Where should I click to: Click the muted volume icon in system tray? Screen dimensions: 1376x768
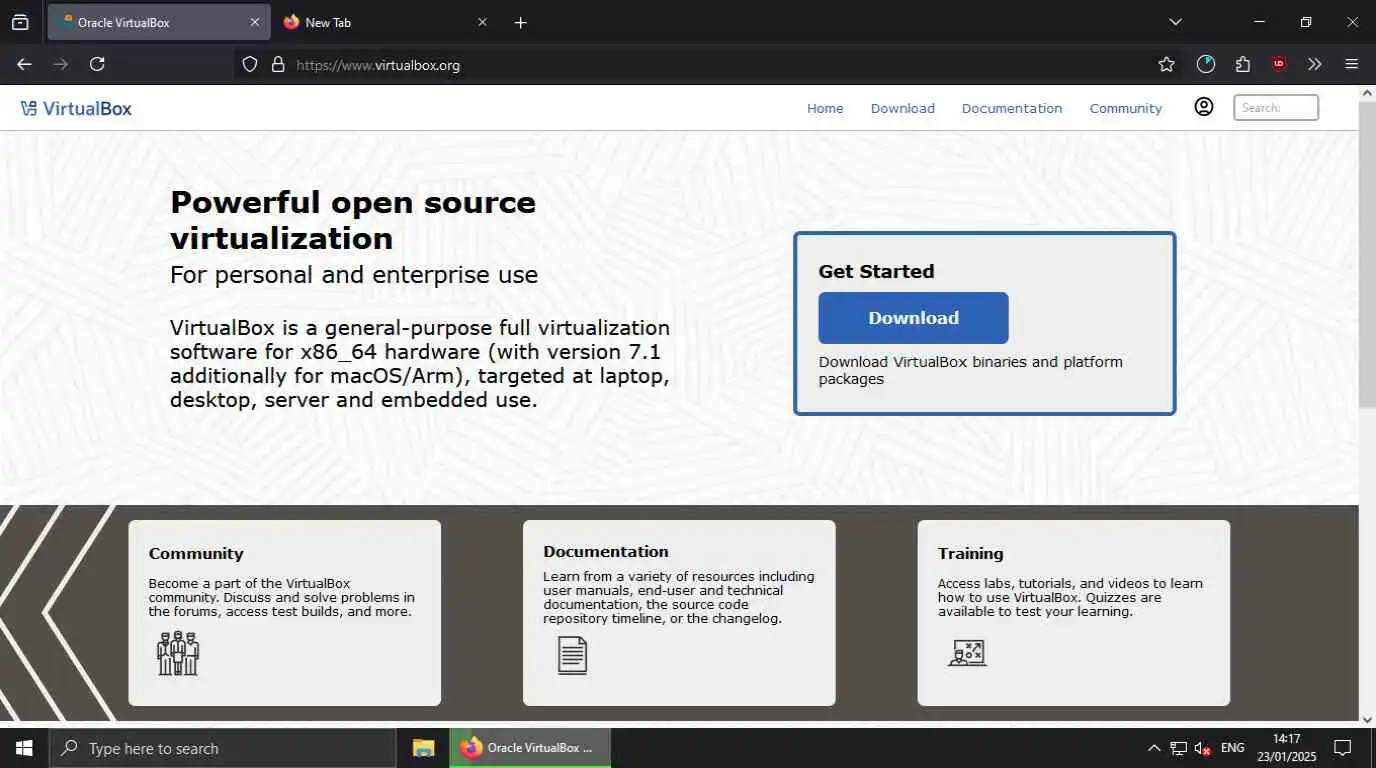(x=1203, y=748)
